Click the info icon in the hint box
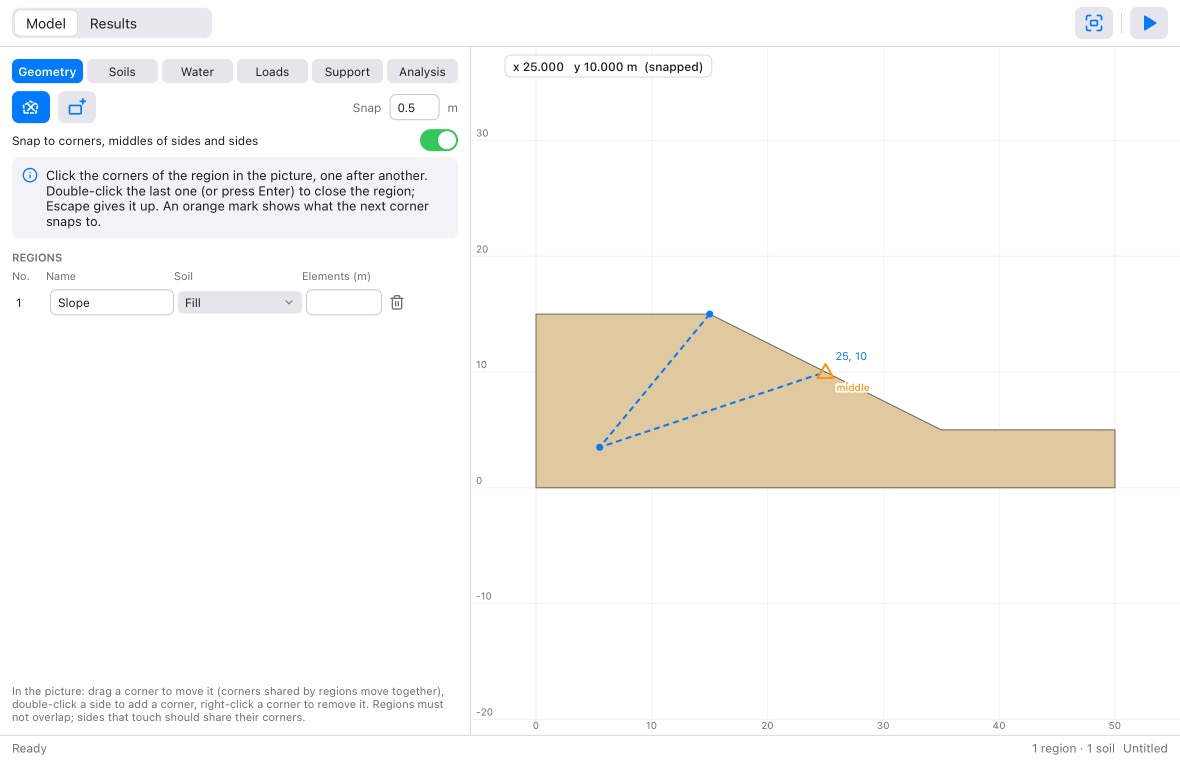This screenshot has width=1180, height=760. pos(30,175)
